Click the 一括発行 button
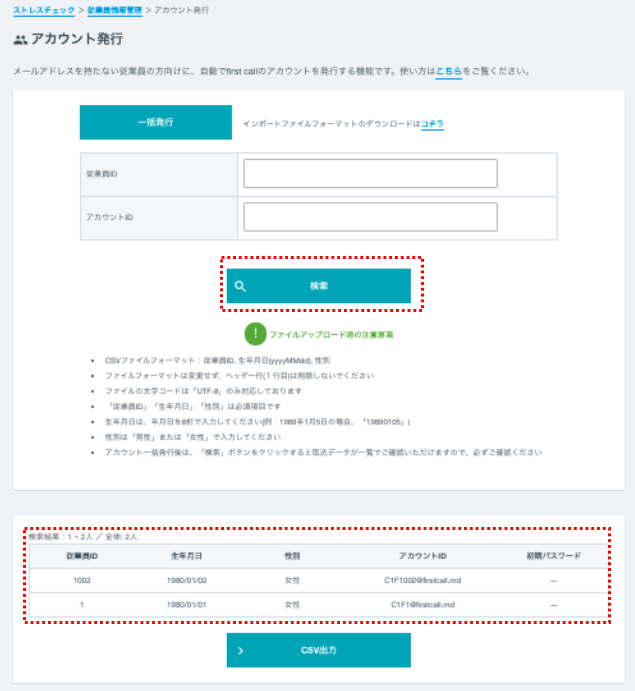This screenshot has height=691, width=635. click(156, 122)
